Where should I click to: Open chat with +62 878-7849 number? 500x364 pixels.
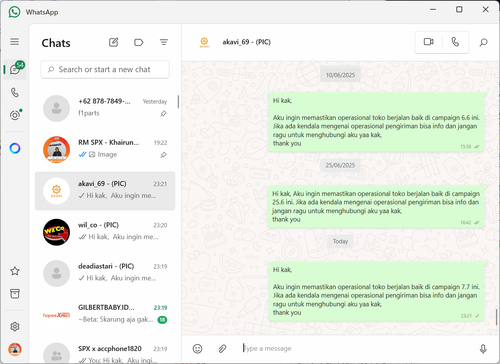point(105,108)
